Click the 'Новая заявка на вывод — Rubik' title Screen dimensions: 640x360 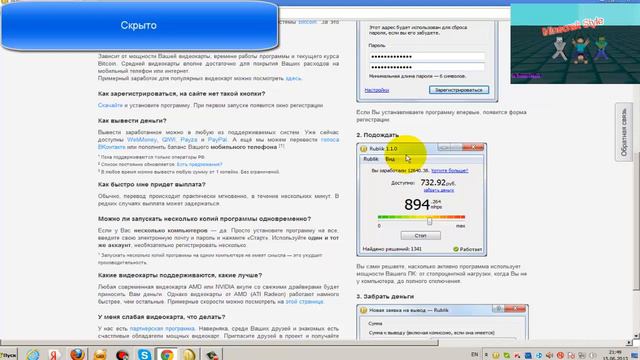point(409,310)
